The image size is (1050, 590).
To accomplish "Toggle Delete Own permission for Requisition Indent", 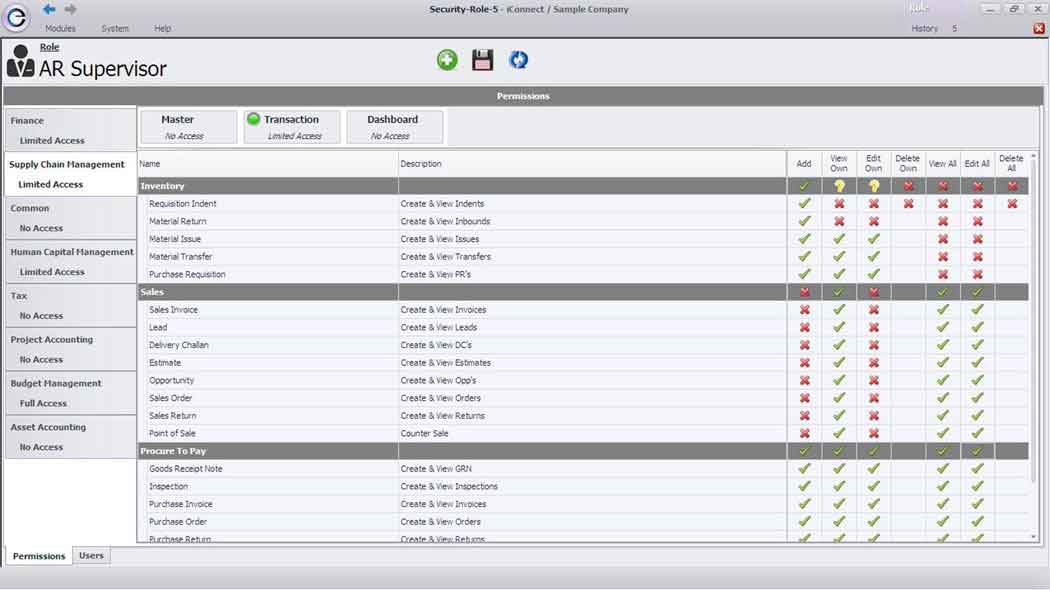I will [x=908, y=204].
